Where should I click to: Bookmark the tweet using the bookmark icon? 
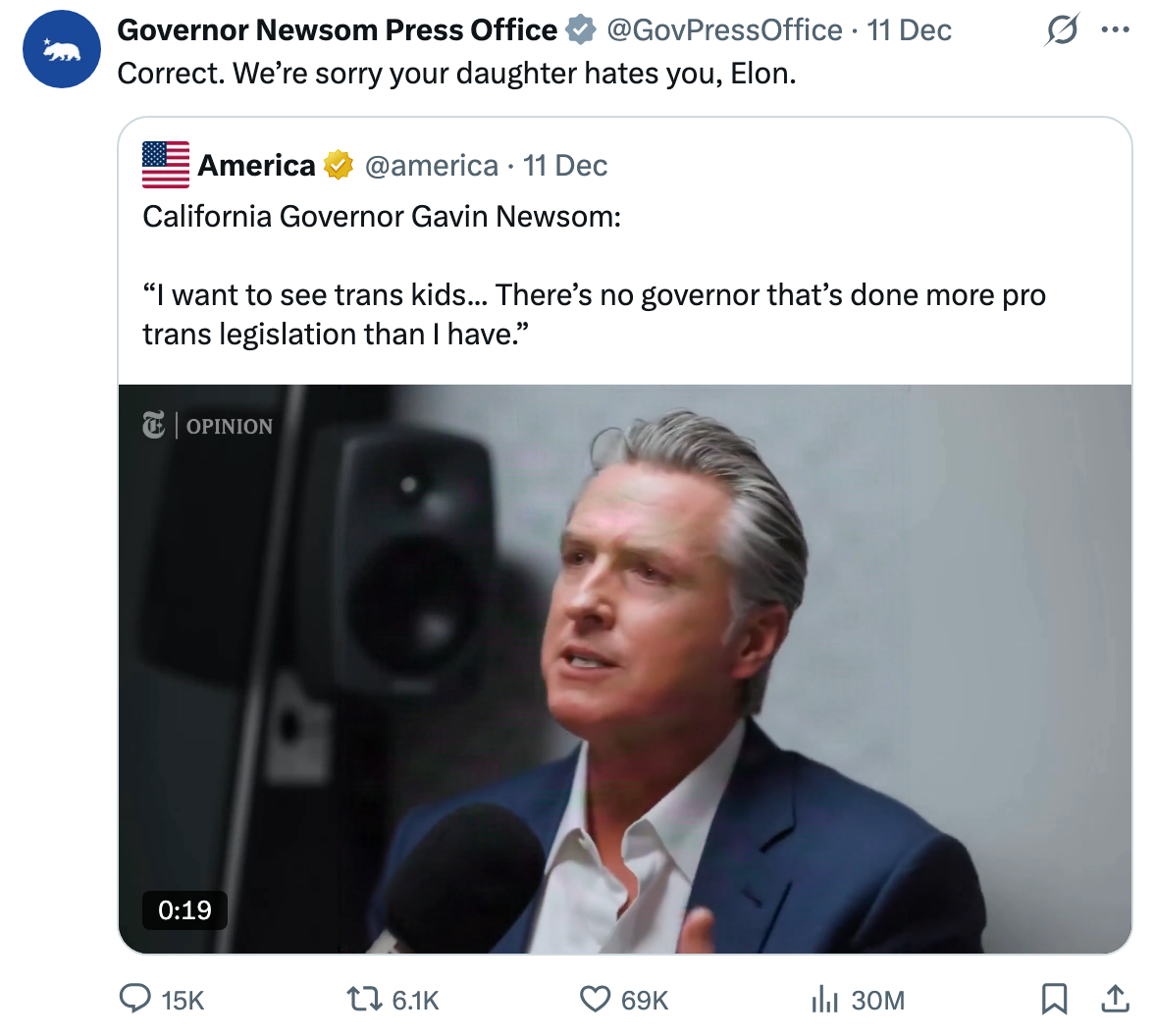click(1056, 1000)
